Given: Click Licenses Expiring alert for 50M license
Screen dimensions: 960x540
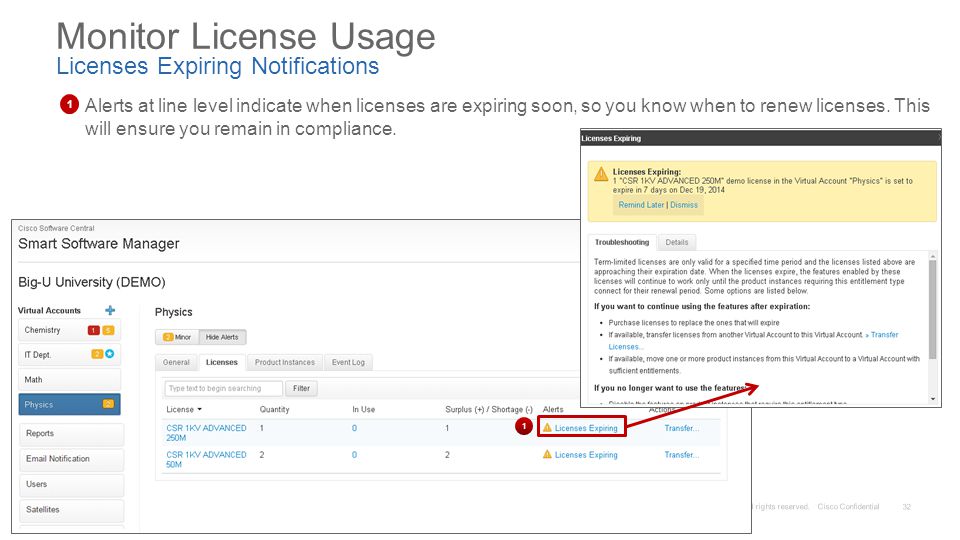Looking at the screenshot, I should tap(586, 455).
